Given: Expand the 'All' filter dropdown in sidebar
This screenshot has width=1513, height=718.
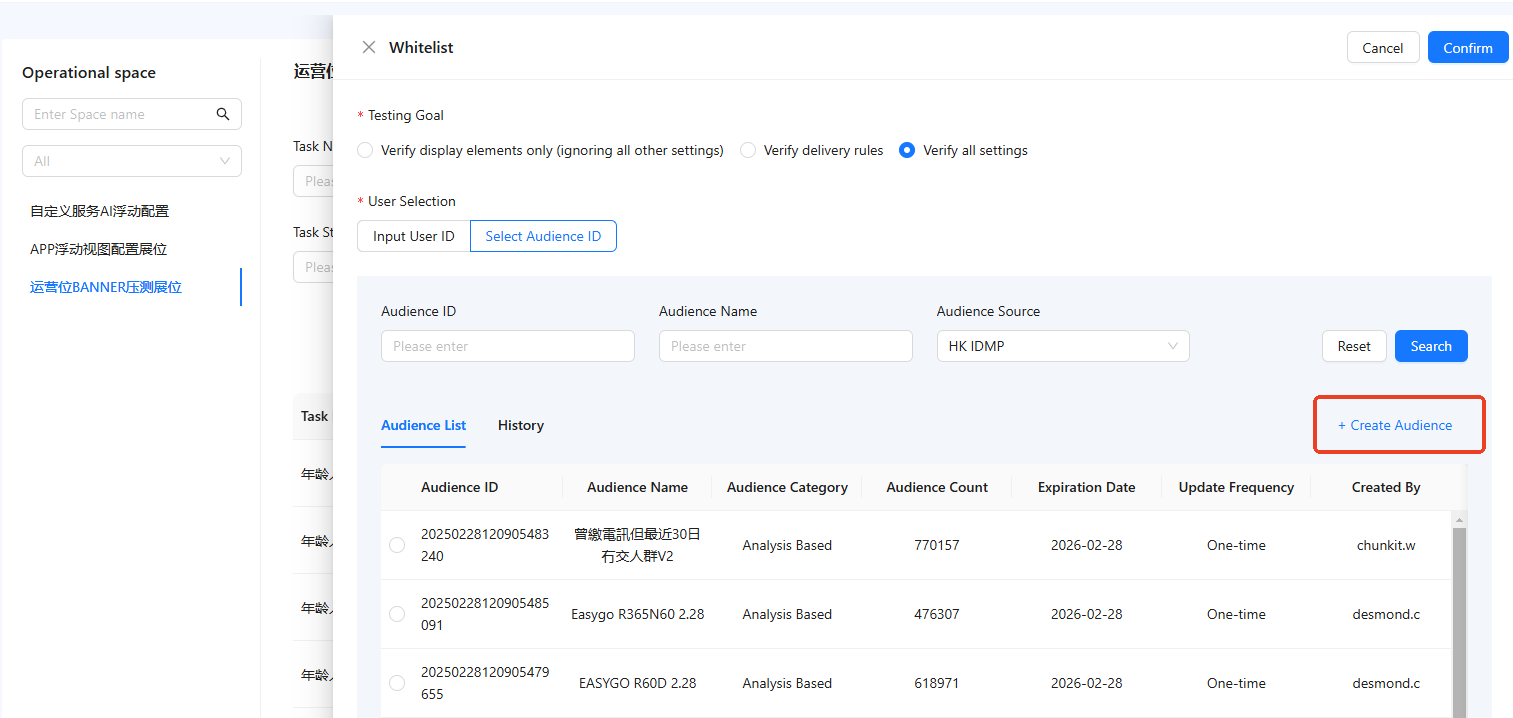Looking at the screenshot, I should click(131, 161).
